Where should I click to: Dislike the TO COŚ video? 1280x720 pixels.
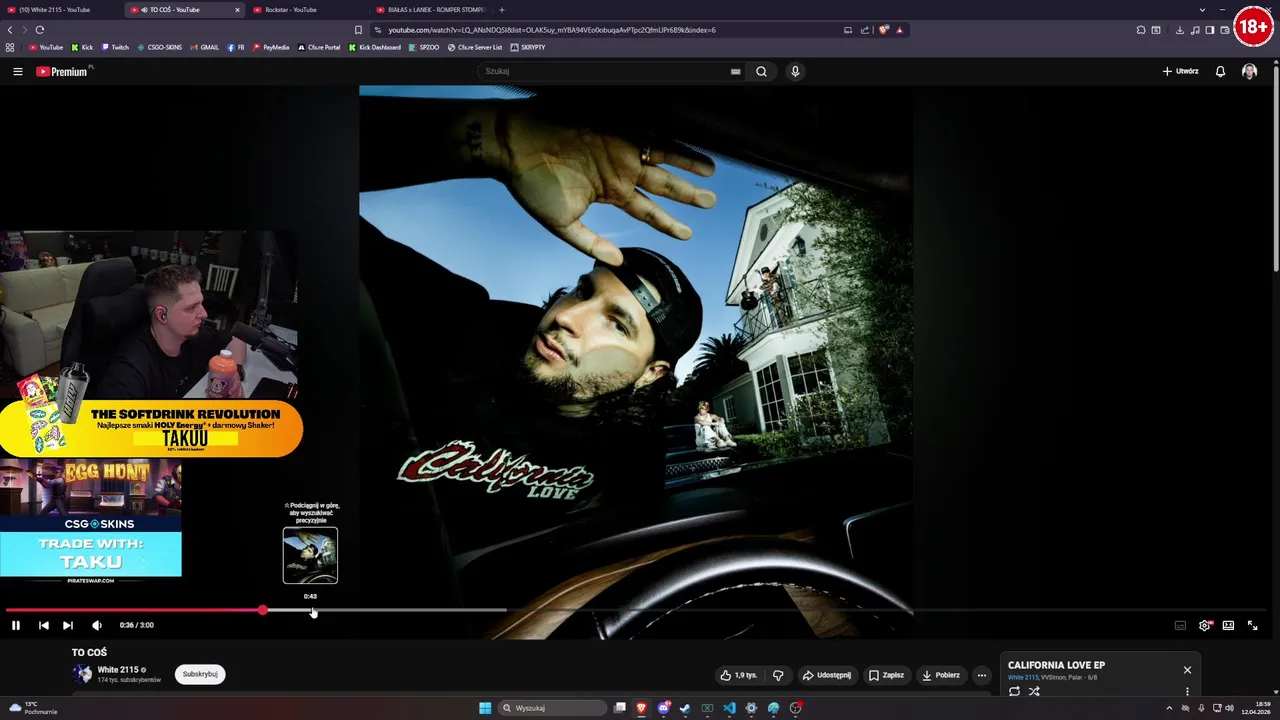point(778,675)
